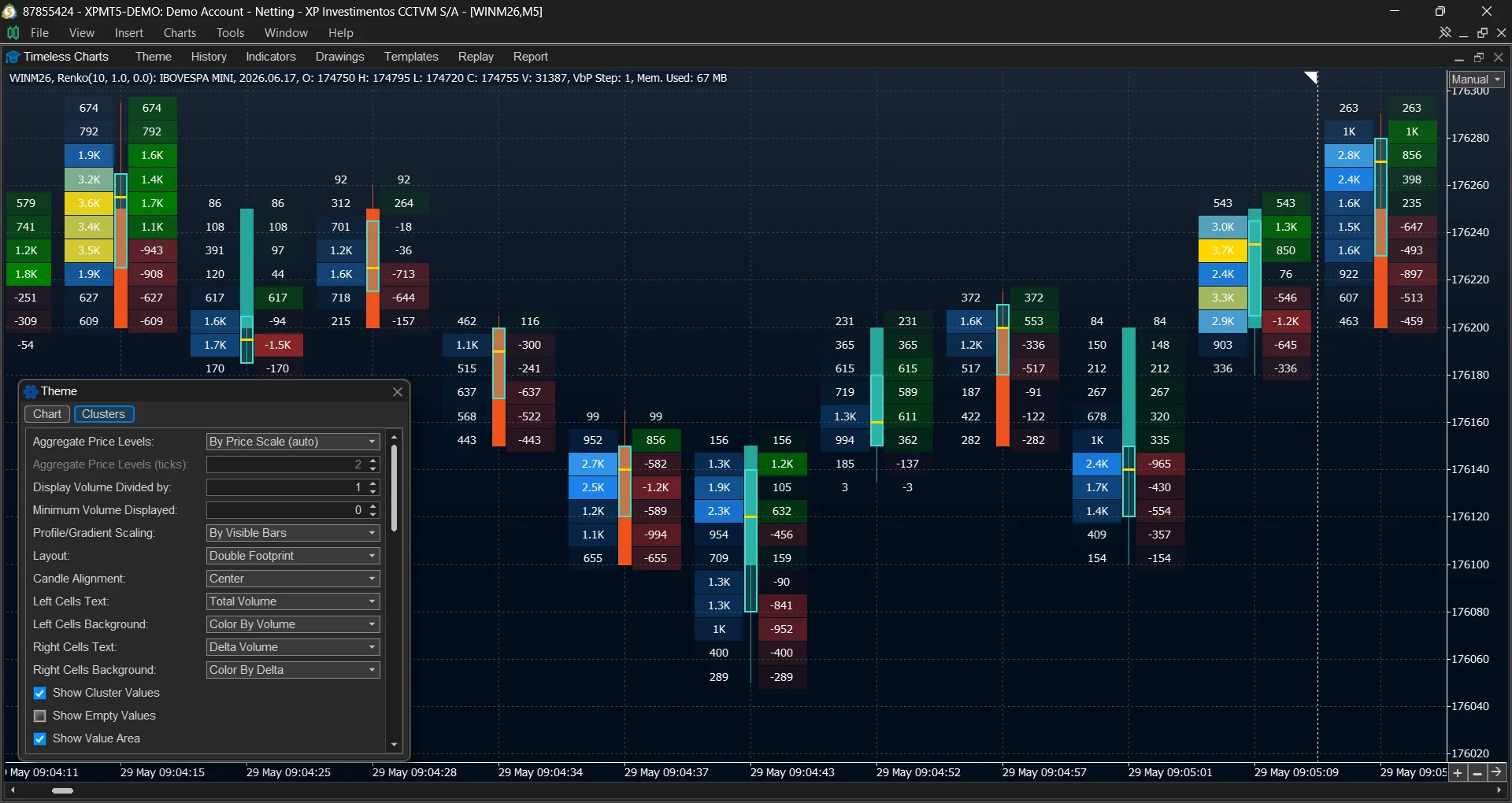Screen dimensions: 1512x803
Task: Open Left Cells Background dropdown
Action: point(293,624)
